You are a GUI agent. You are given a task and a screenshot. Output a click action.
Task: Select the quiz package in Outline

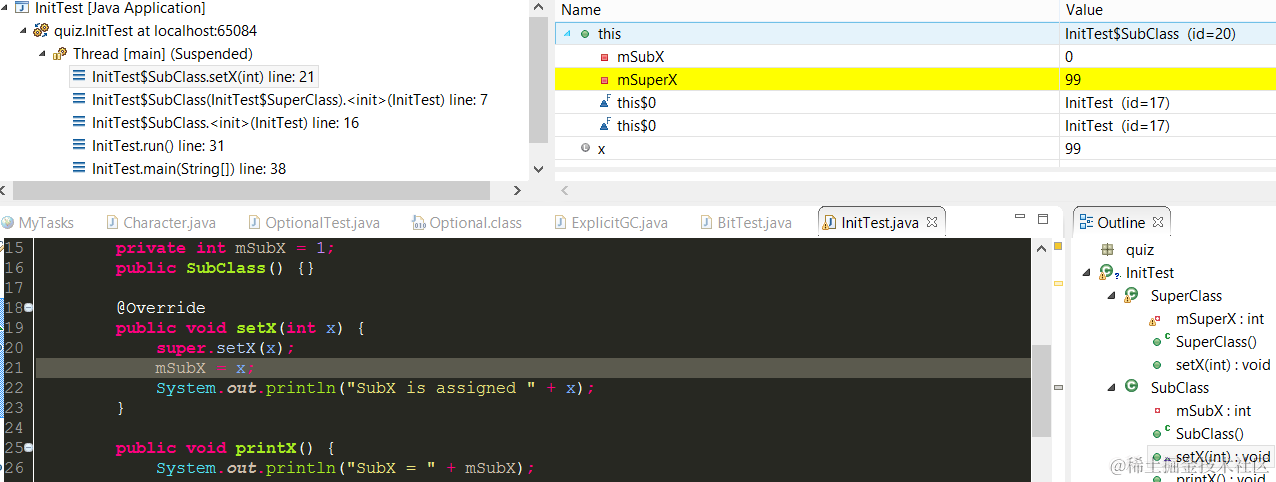(x=1139, y=250)
